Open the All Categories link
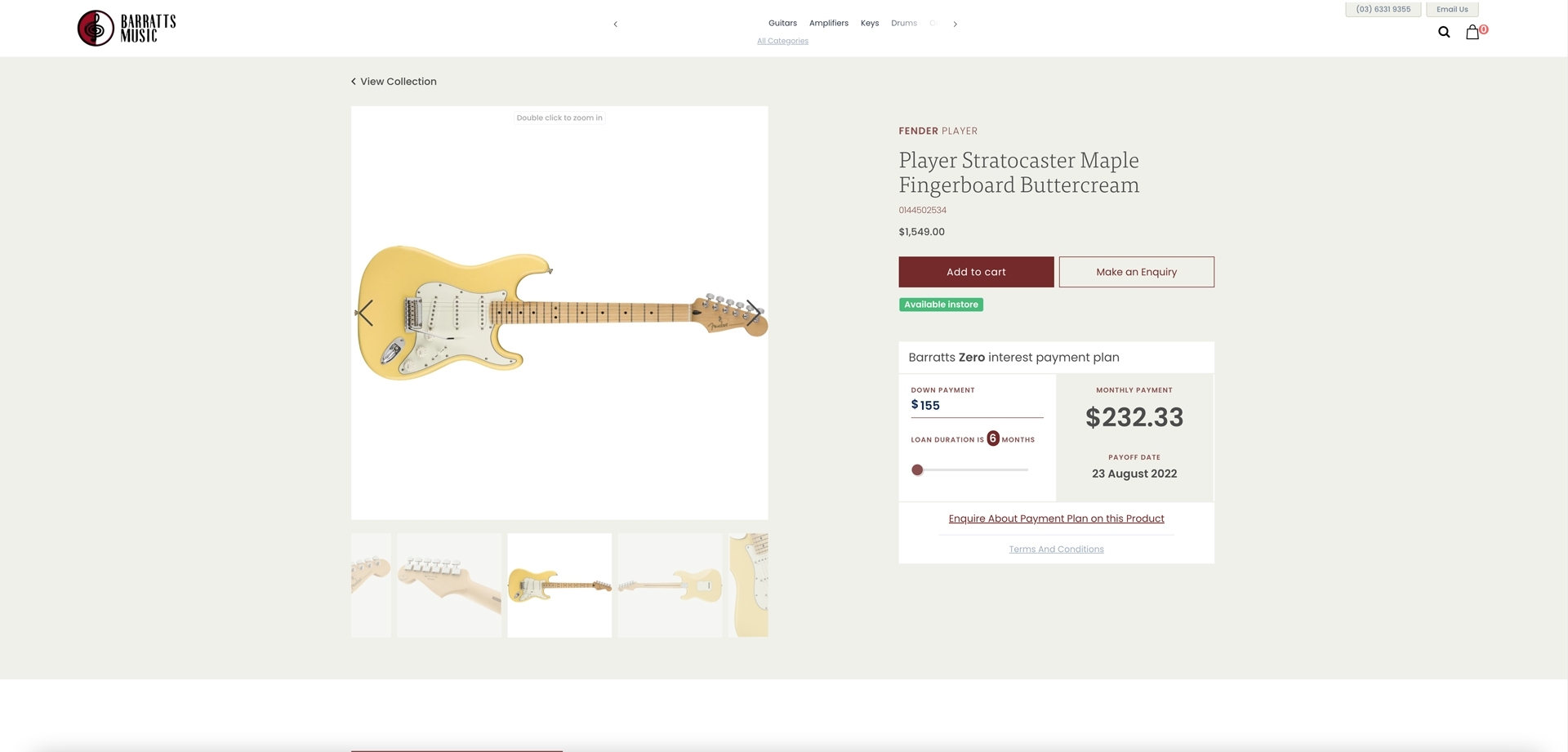The width and height of the screenshot is (1568, 752). pos(782,41)
